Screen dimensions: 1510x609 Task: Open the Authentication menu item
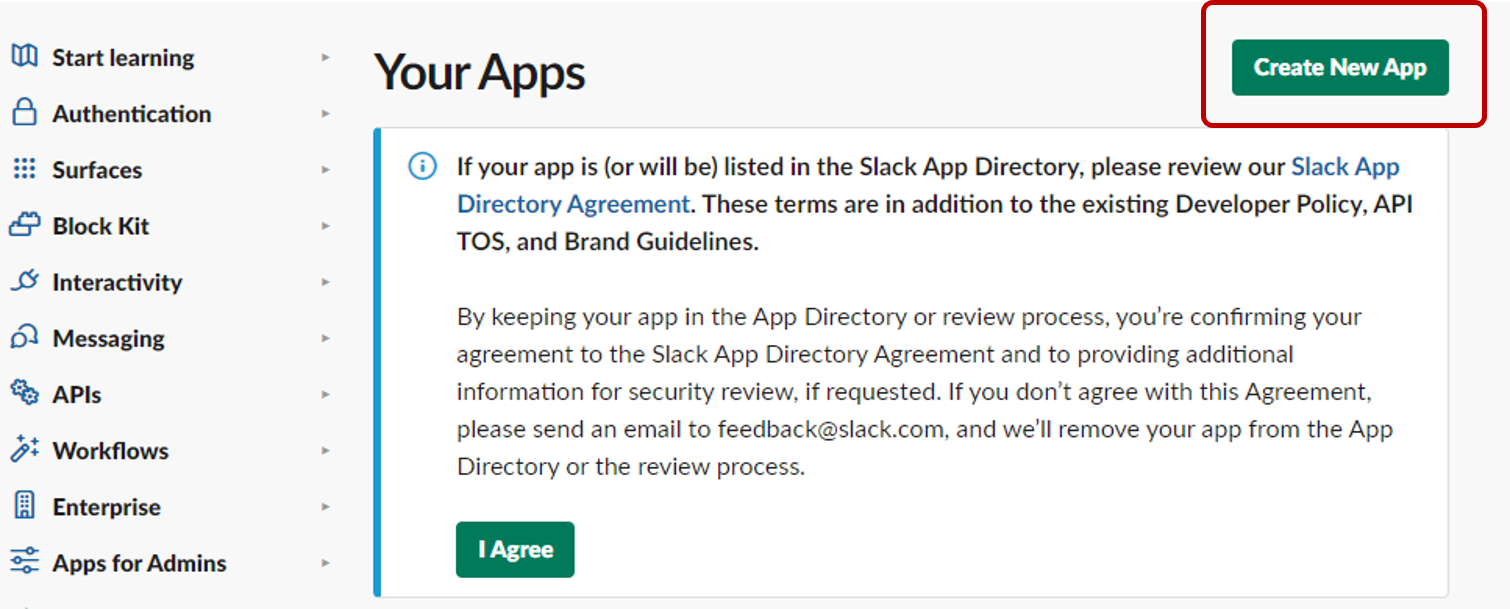point(131,114)
